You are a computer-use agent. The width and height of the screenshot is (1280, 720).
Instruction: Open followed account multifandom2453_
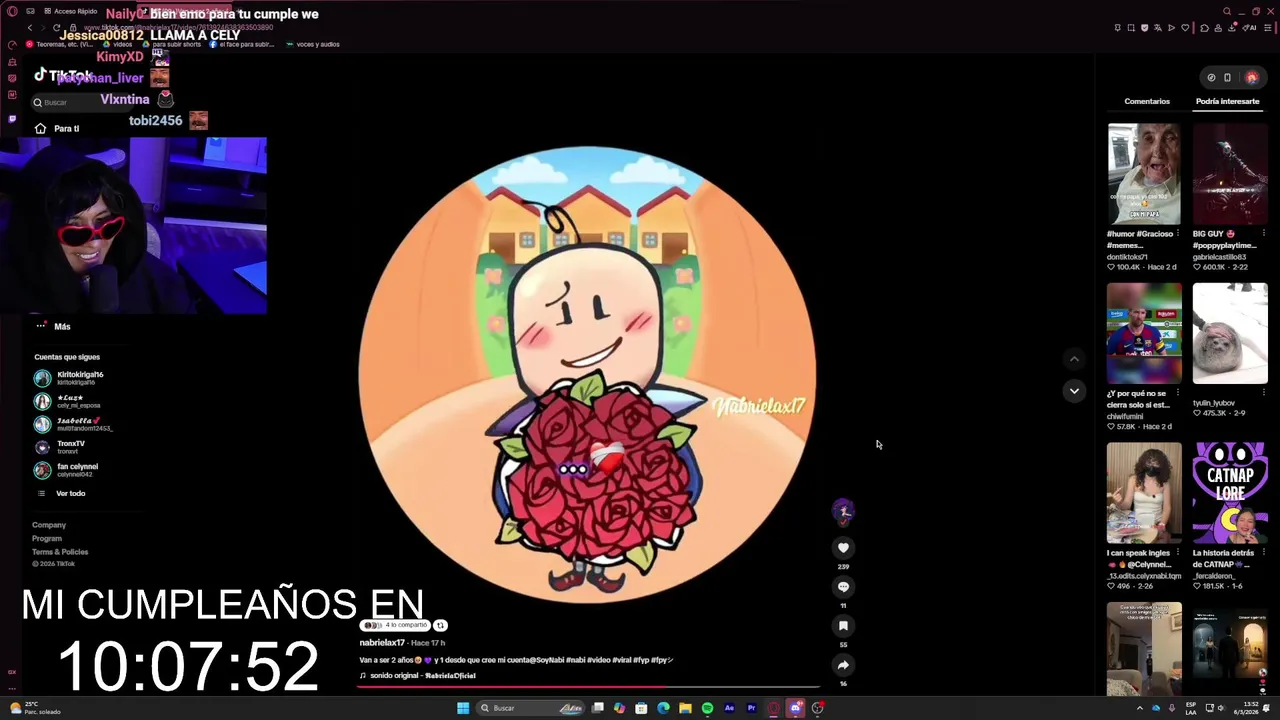[73, 424]
